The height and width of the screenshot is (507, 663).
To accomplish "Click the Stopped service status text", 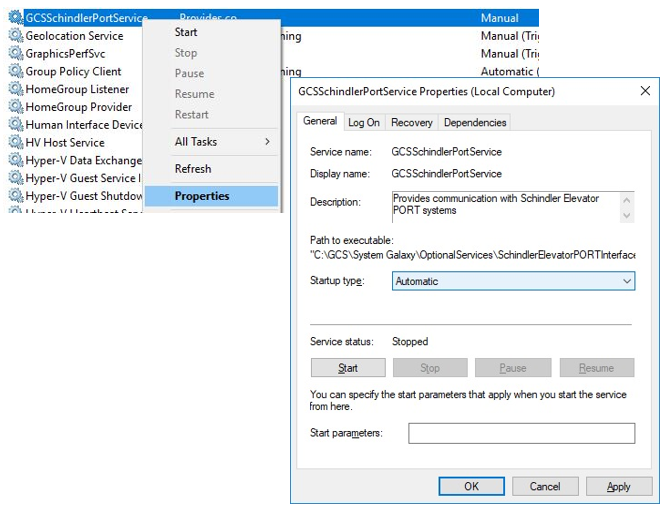I will click(x=410, y=342).
